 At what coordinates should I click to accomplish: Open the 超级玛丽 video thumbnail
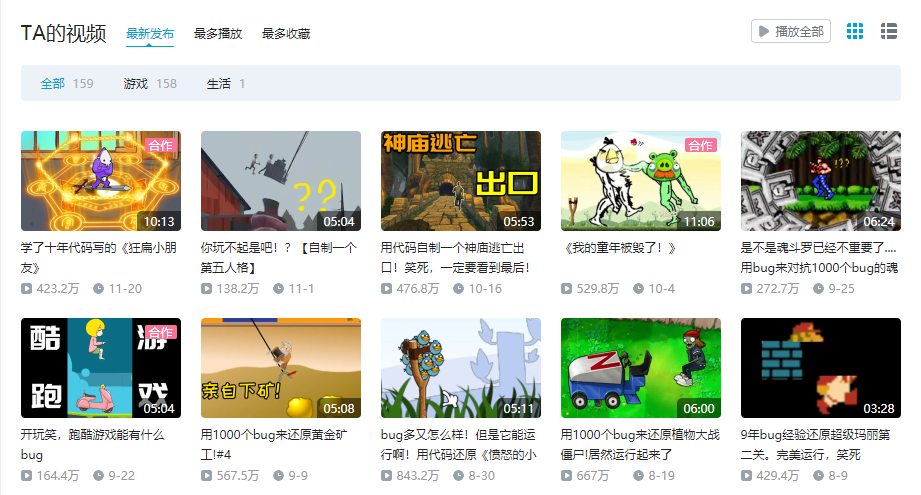coord(821,368)
